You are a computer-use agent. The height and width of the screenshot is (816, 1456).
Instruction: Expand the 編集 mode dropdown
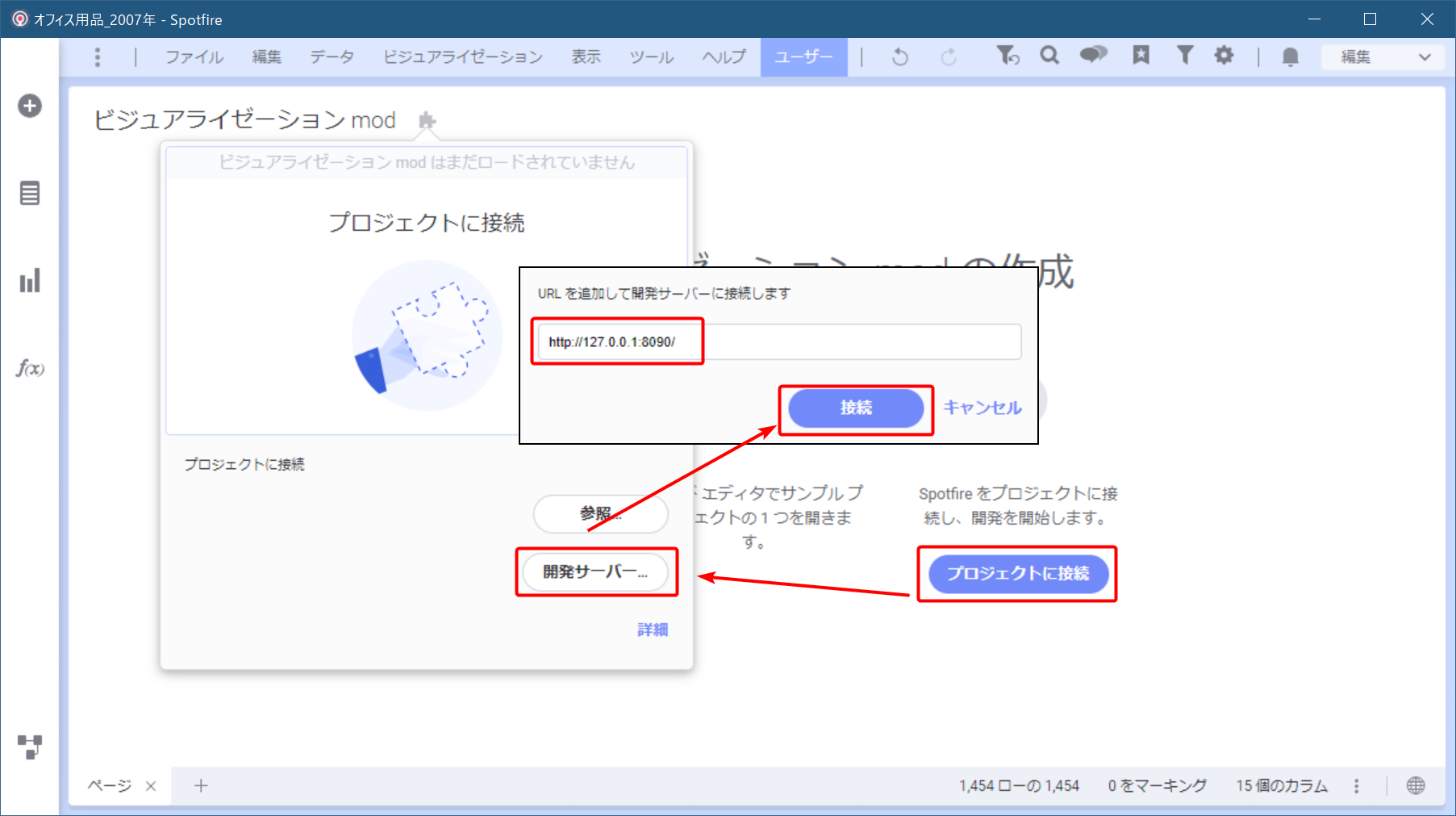tap(1383, 56)
